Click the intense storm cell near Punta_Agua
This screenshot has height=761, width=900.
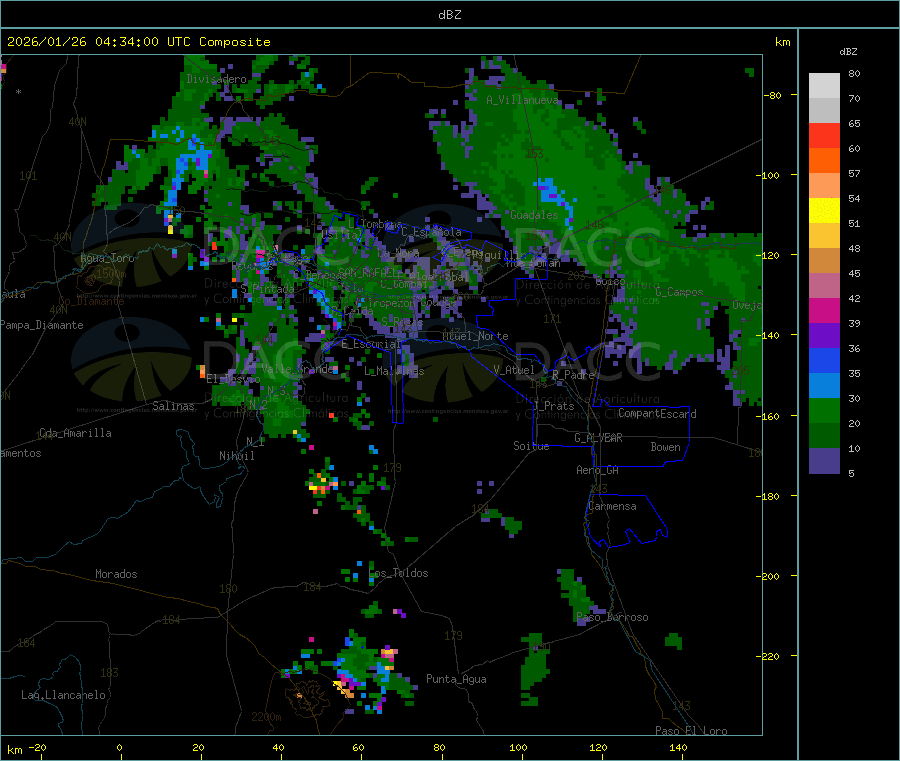tap(367, 671)
